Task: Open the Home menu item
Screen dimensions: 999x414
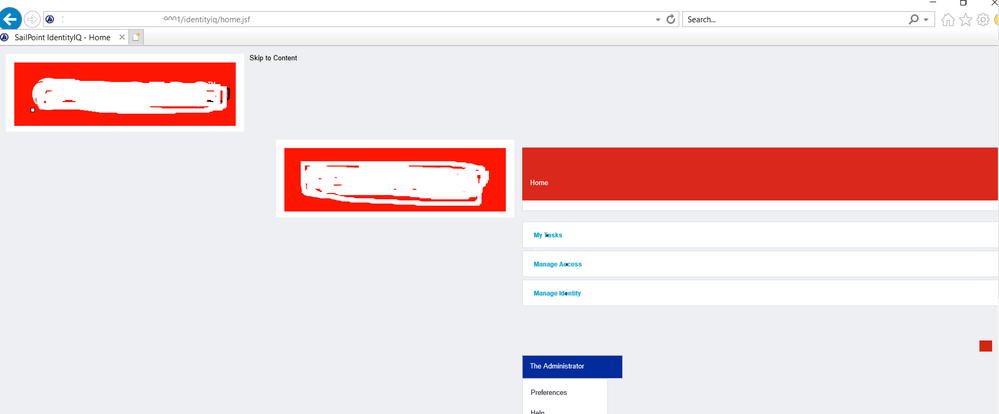Action: (x=539, y=183)
